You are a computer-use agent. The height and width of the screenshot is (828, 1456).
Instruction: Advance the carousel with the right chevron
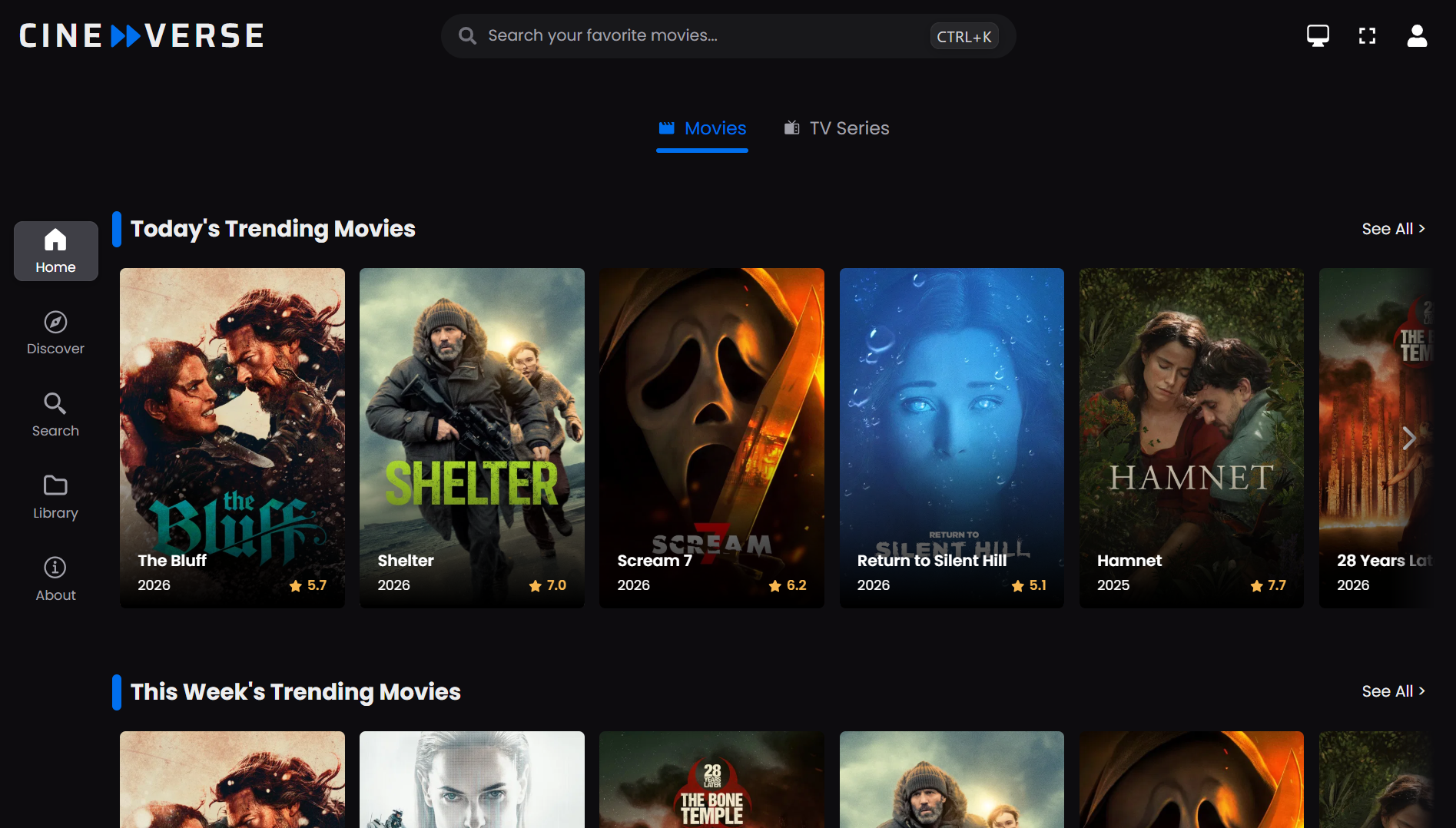tap(1410, 438)
